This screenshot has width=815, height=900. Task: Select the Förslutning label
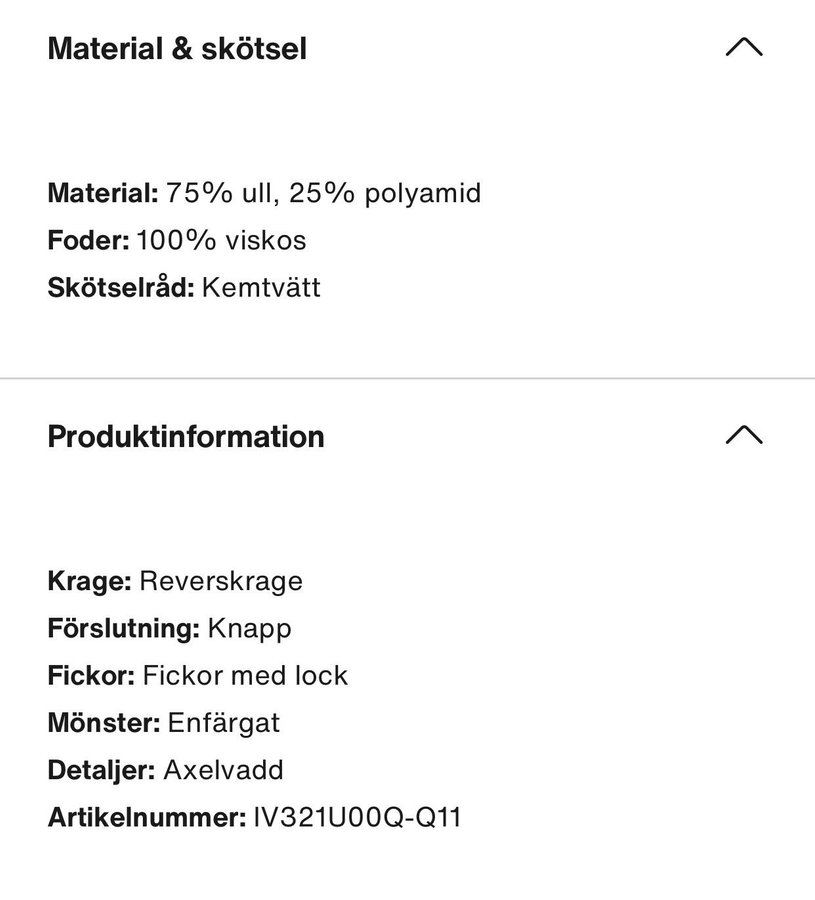(x=123, y=629)
